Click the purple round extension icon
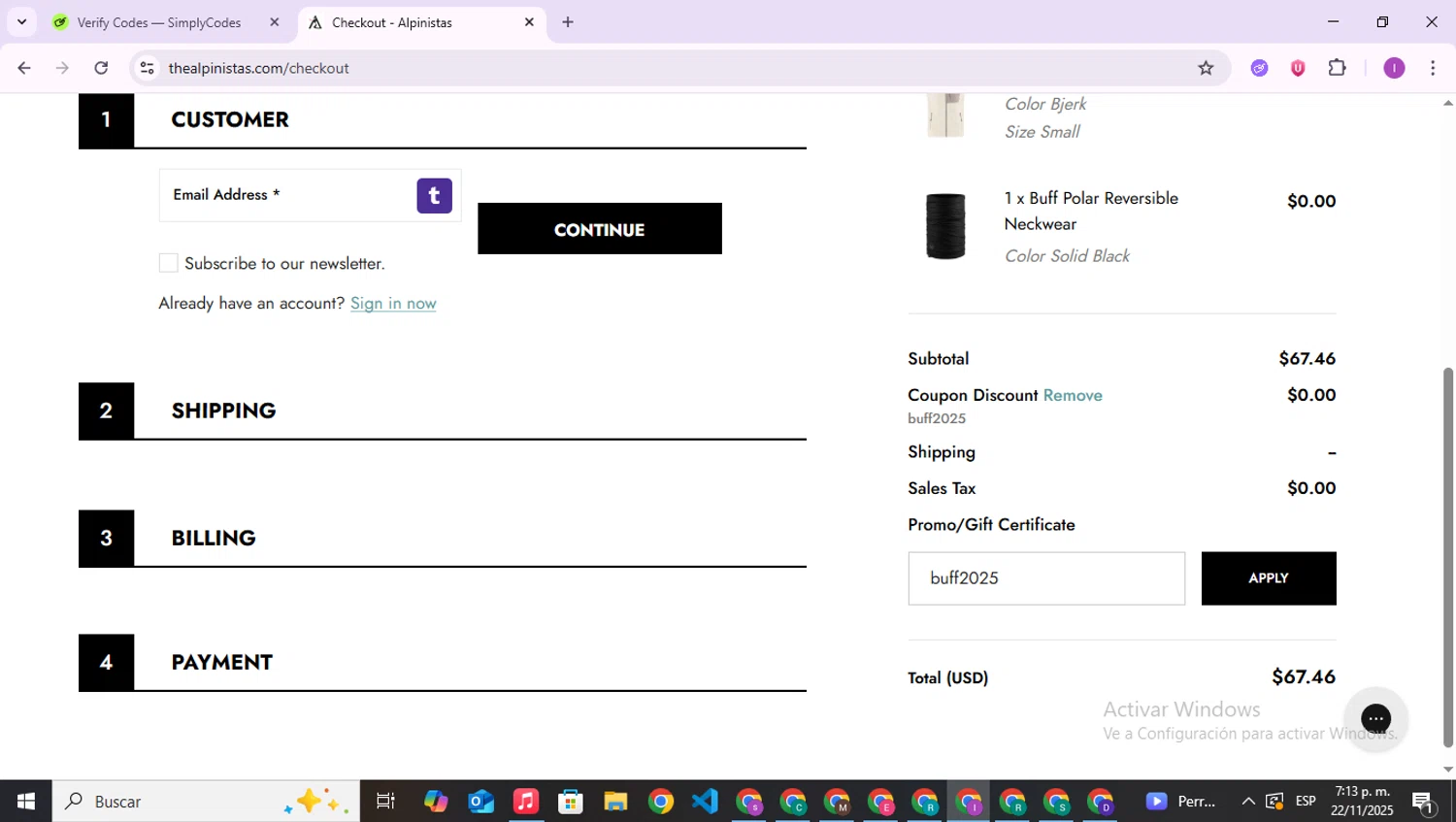Viewport: 1456px width, 822px height. point(1259,68)
